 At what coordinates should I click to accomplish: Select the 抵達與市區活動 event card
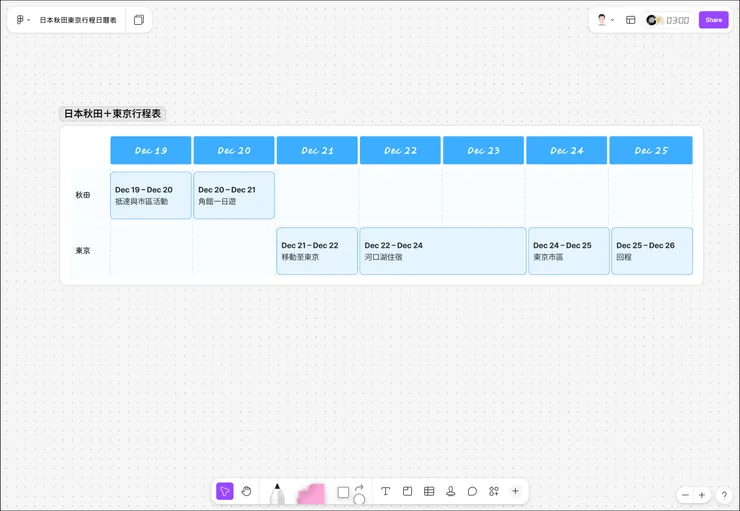tap(151, 195)
